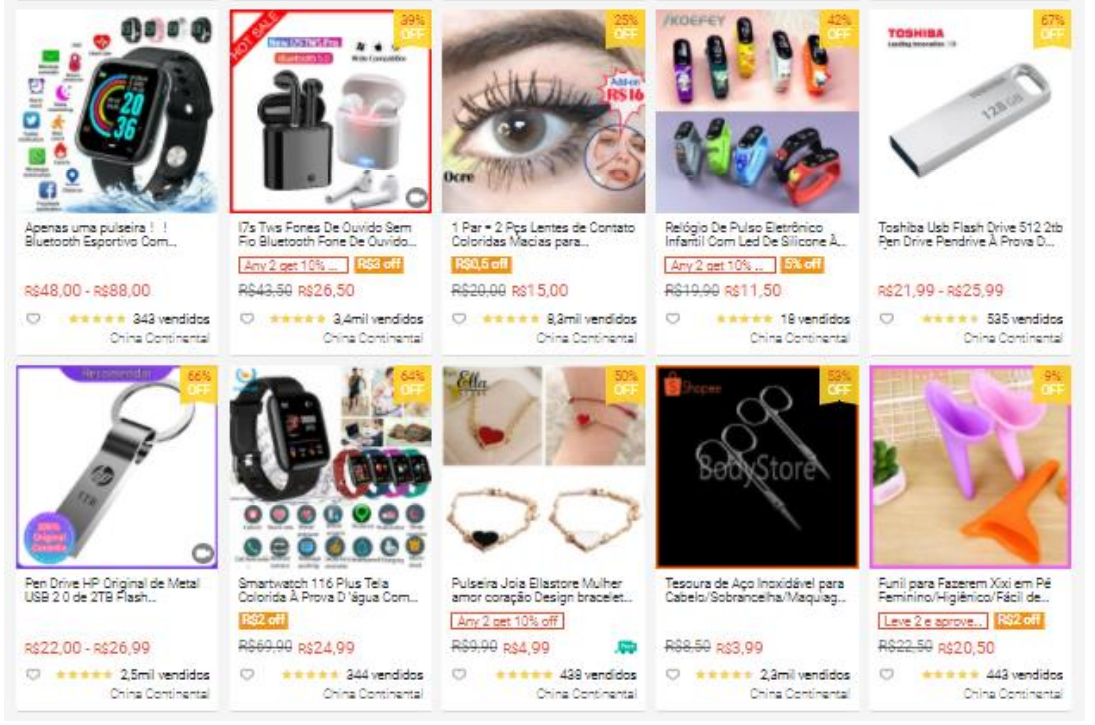The height and width of the screenshot is (725, 1095).
Task: Click heart icon under Pen Drive HP Original
Action: 33,675
